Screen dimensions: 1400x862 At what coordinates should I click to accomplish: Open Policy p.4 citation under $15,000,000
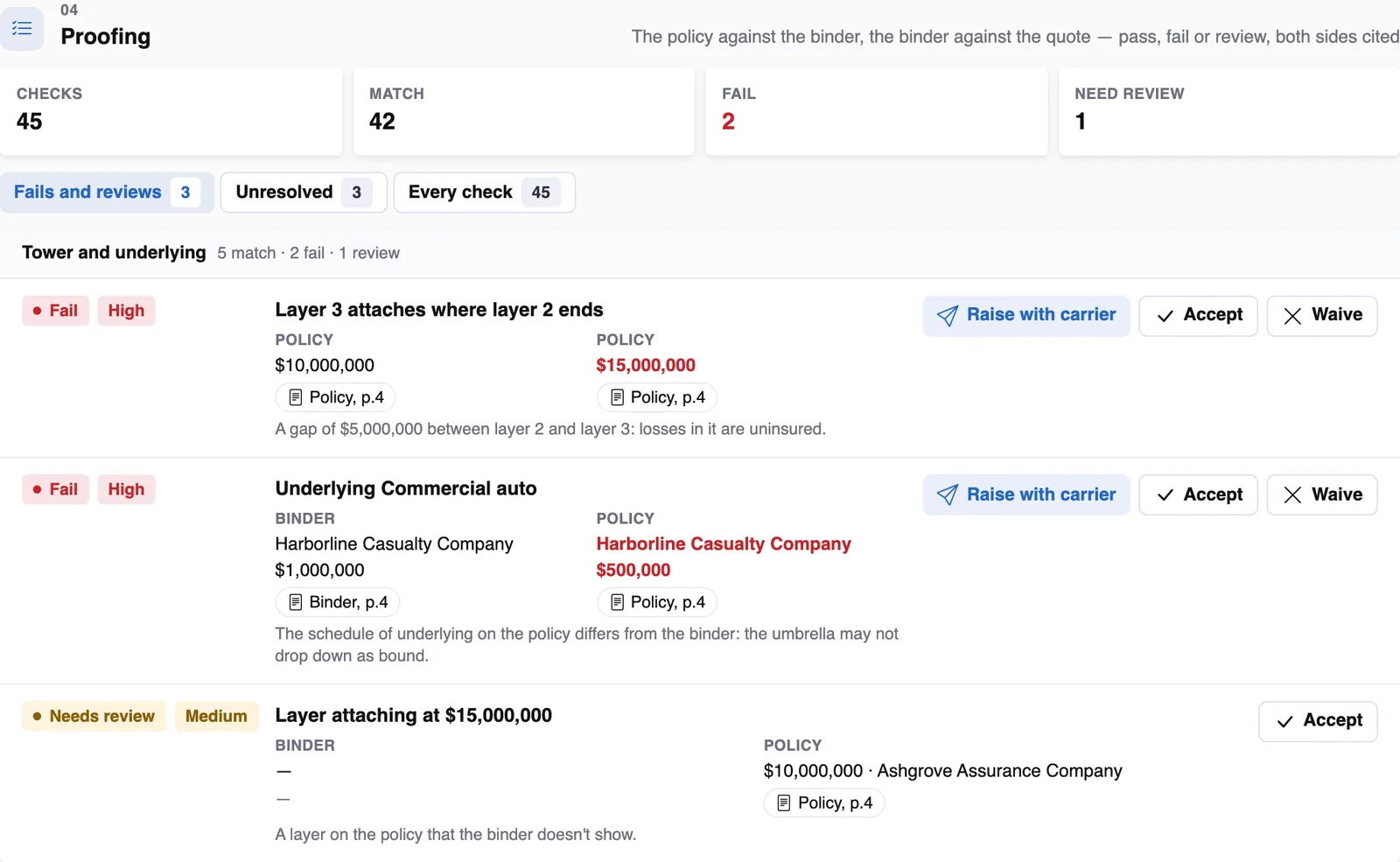pyautogui.click(x=657, y=397)
